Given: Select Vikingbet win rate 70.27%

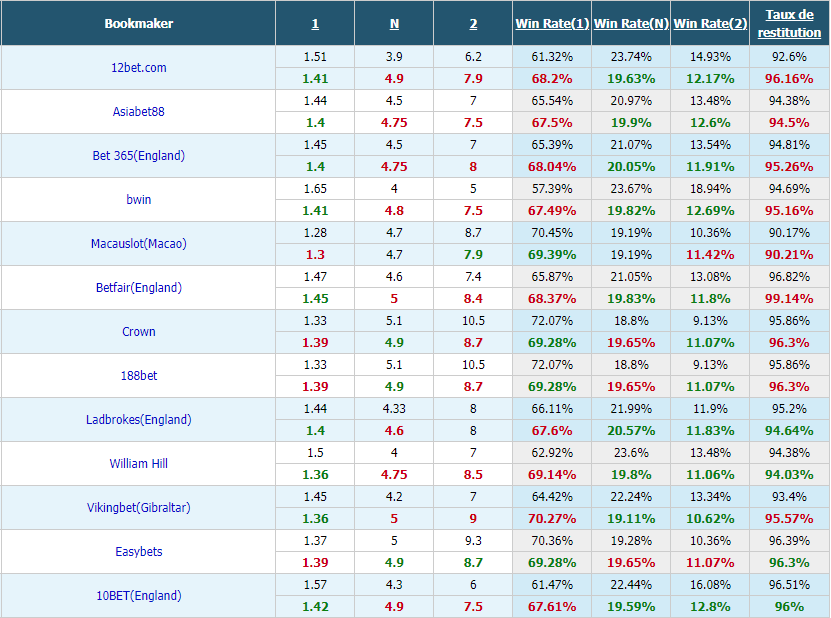Looking at the screenshot, I should pyautogui.click(x=552, y=519).
